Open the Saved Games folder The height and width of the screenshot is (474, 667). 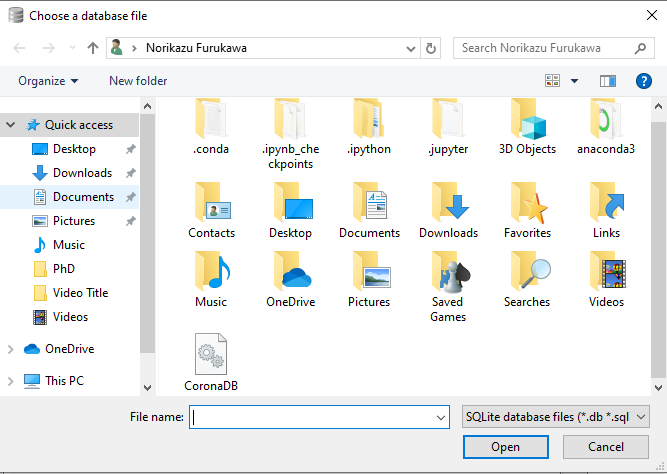[x=448, y=287]
